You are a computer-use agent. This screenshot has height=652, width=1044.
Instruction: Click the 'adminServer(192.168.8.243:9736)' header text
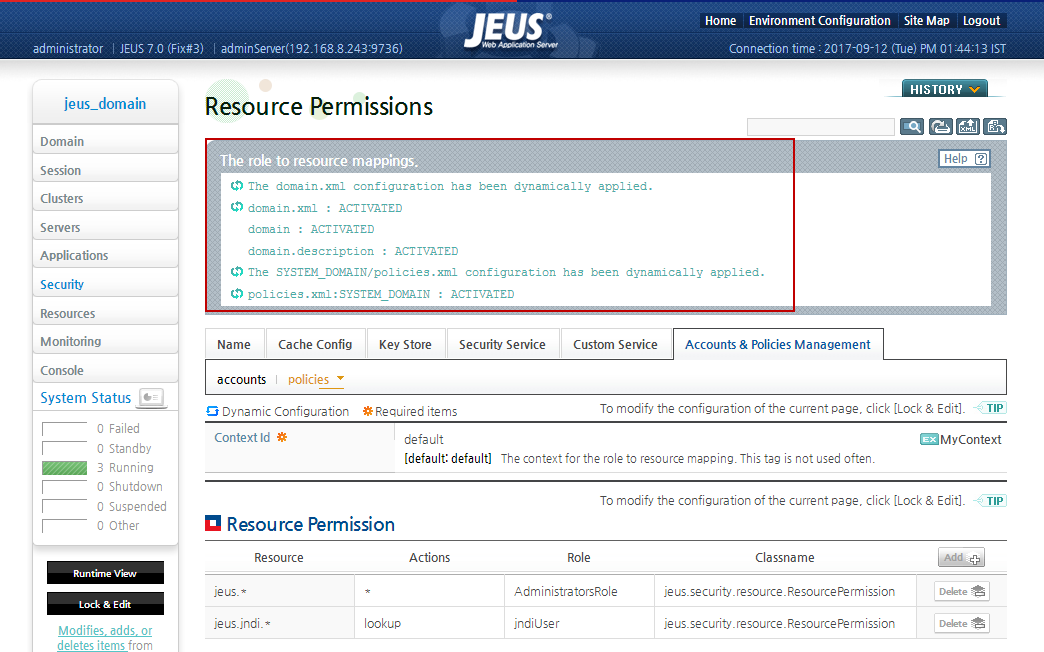(312, 49)
